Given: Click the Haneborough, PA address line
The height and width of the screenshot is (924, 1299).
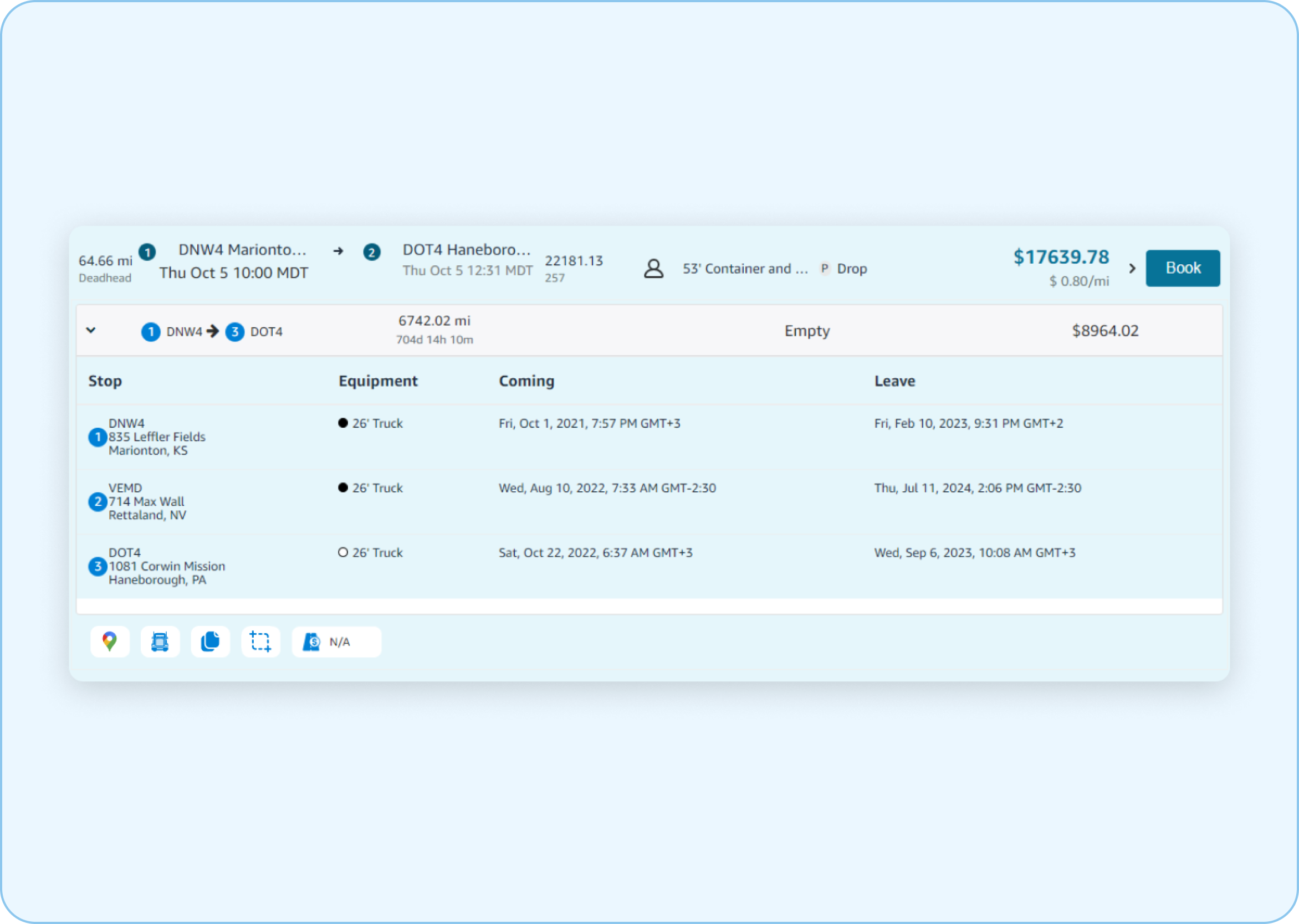Looking at the screenshot, I should click(x=158, y=581).
